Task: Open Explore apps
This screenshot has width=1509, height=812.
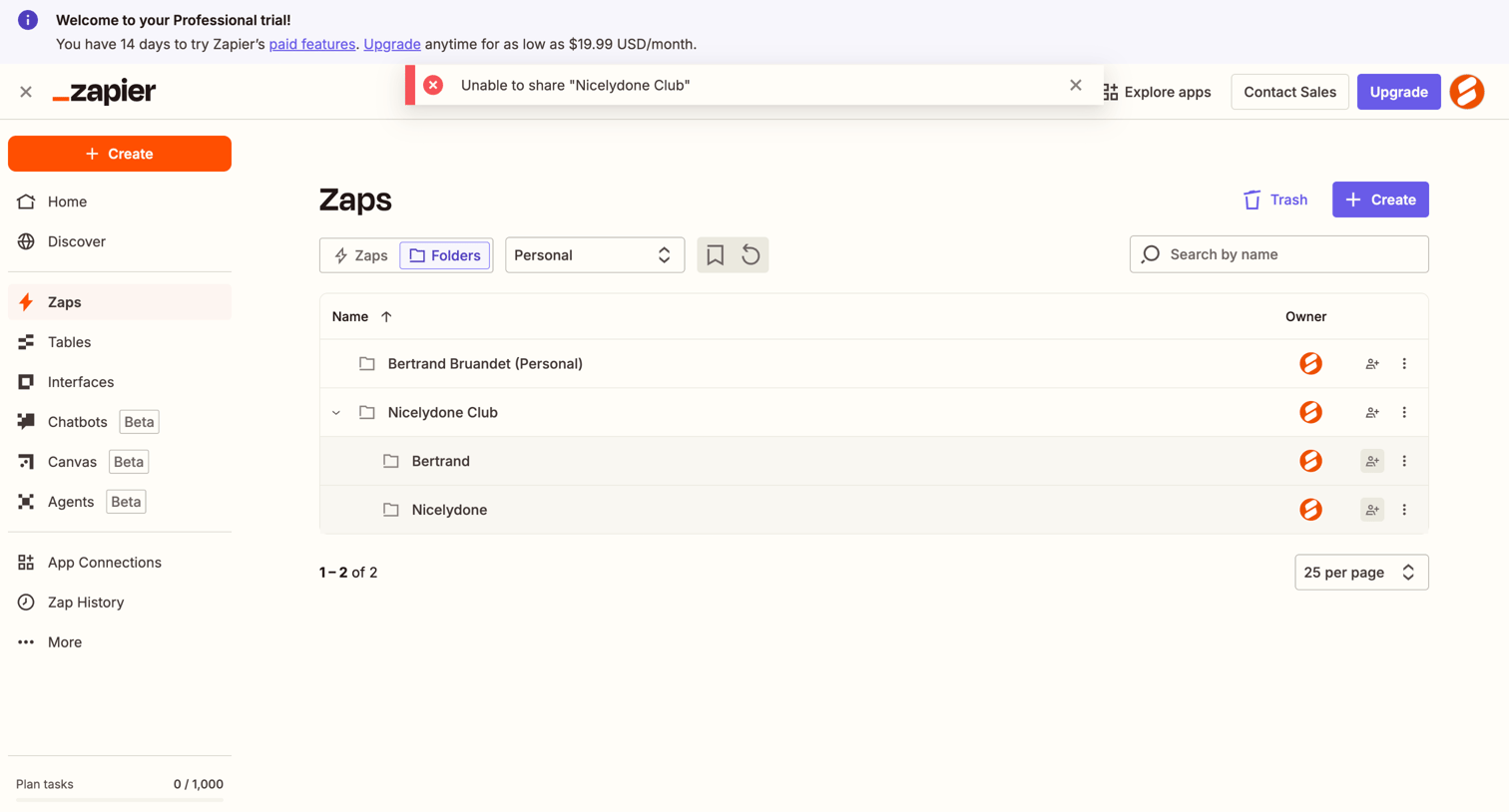Action: (x=1157, y=92)
